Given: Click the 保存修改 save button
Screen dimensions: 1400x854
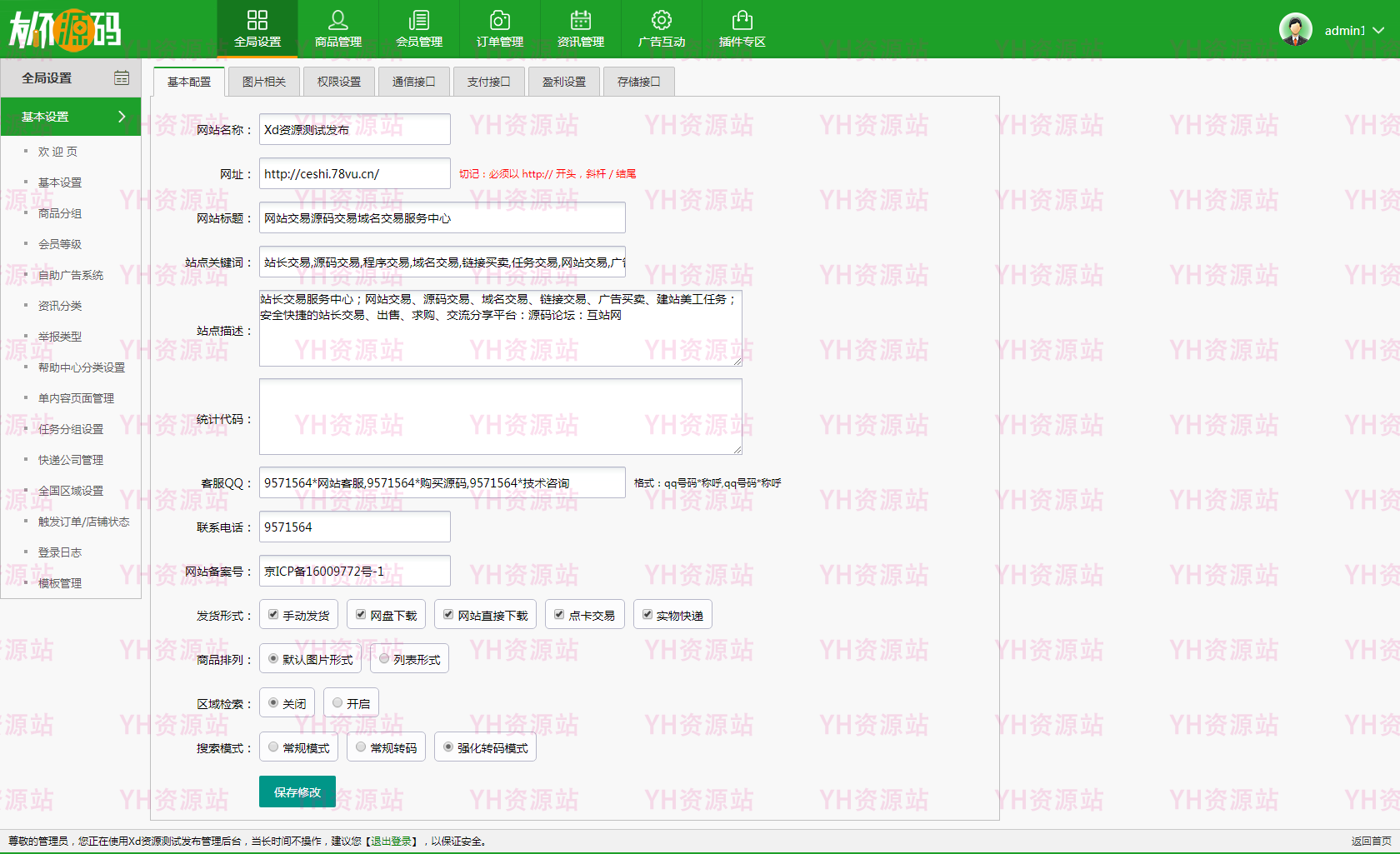Looking at the screenshot, I should (x=297, y=792).
